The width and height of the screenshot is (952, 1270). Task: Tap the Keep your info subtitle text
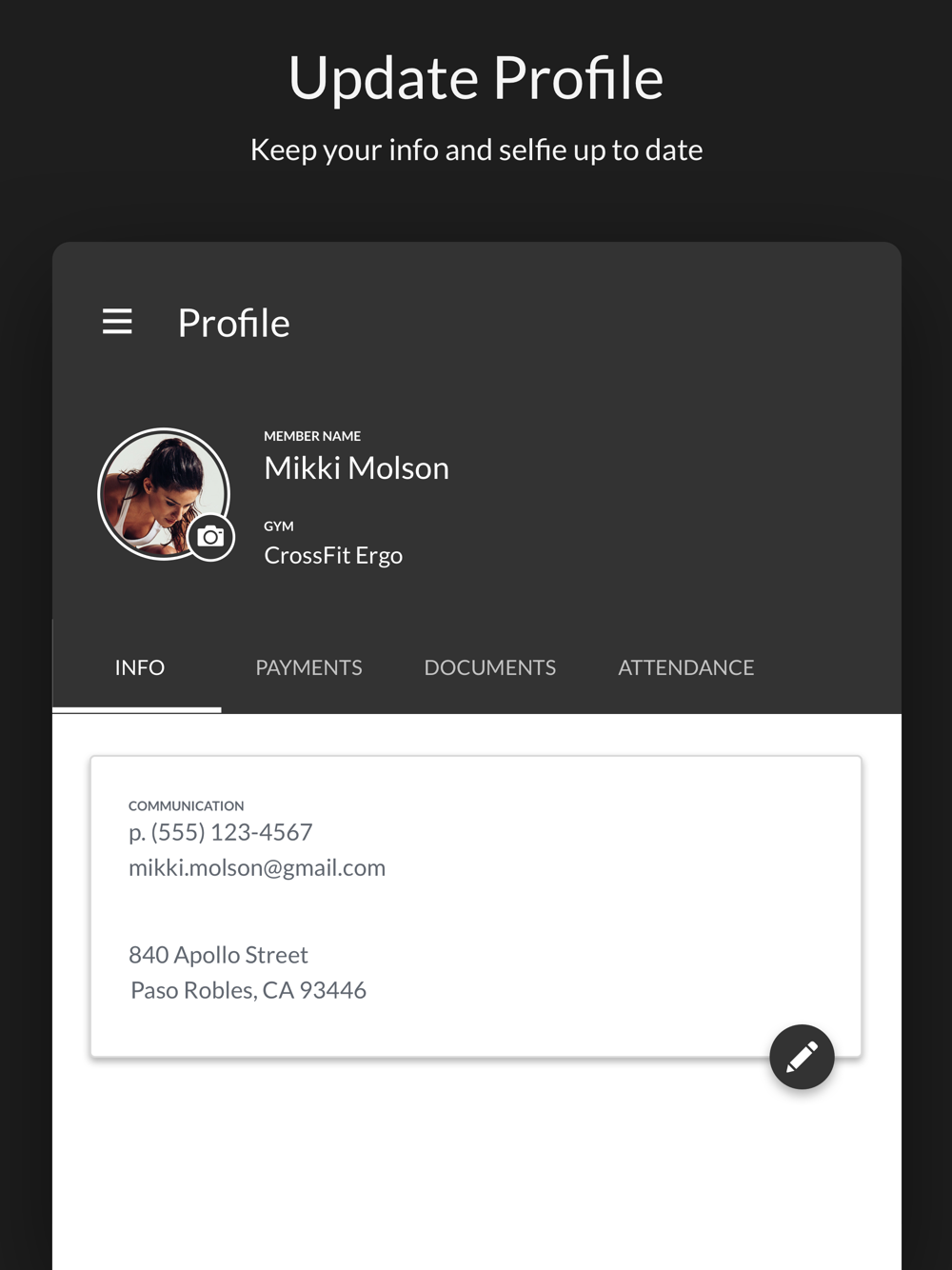click(x=476, y=149)
